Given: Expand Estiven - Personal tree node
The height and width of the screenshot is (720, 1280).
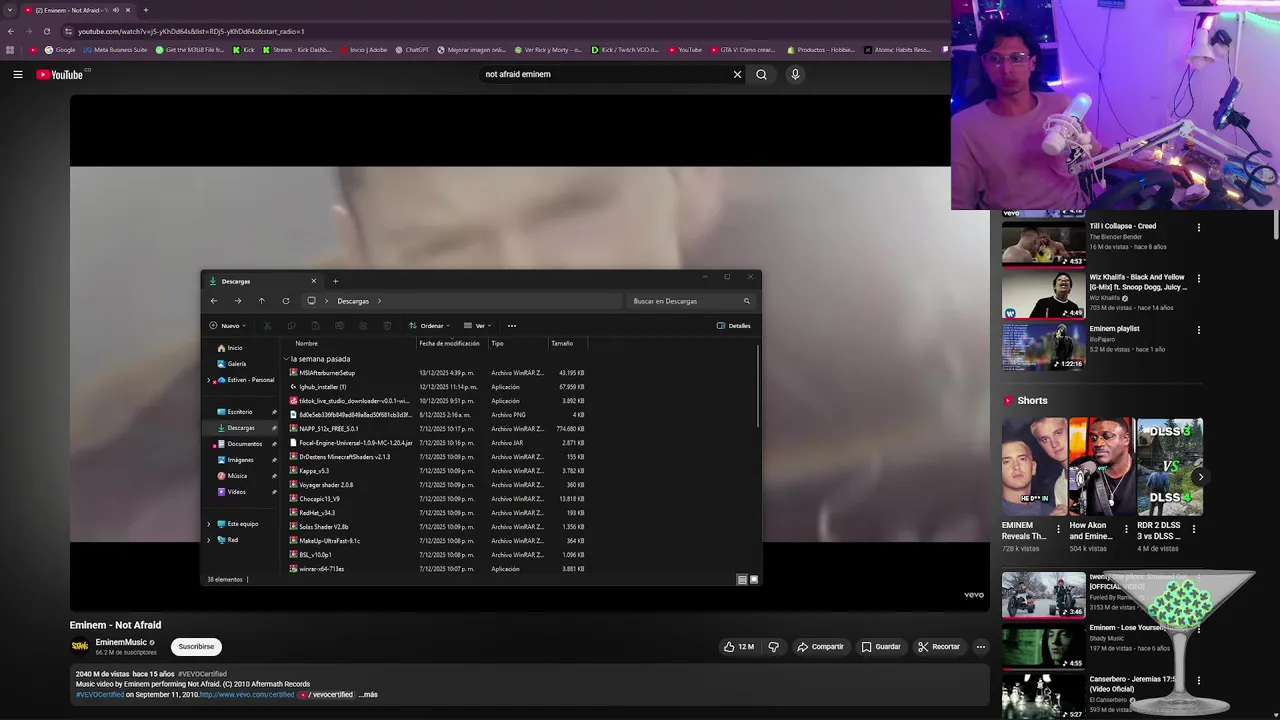Looking at the screenshot, I should click(209, 380).
